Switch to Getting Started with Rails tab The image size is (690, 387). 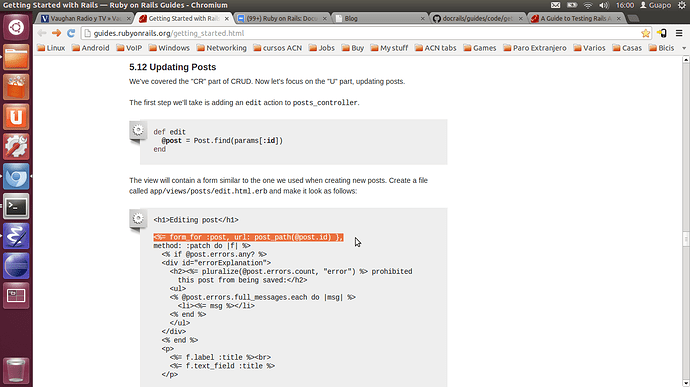[184, 18]
